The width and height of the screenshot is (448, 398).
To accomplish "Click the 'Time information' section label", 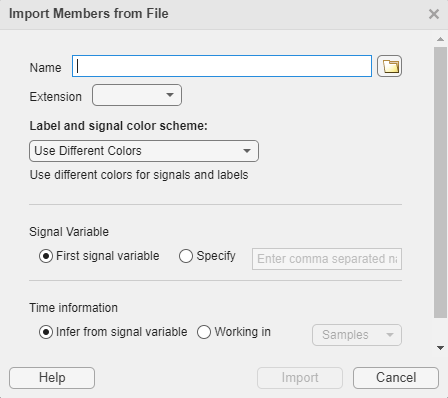I will coord(73,308).
